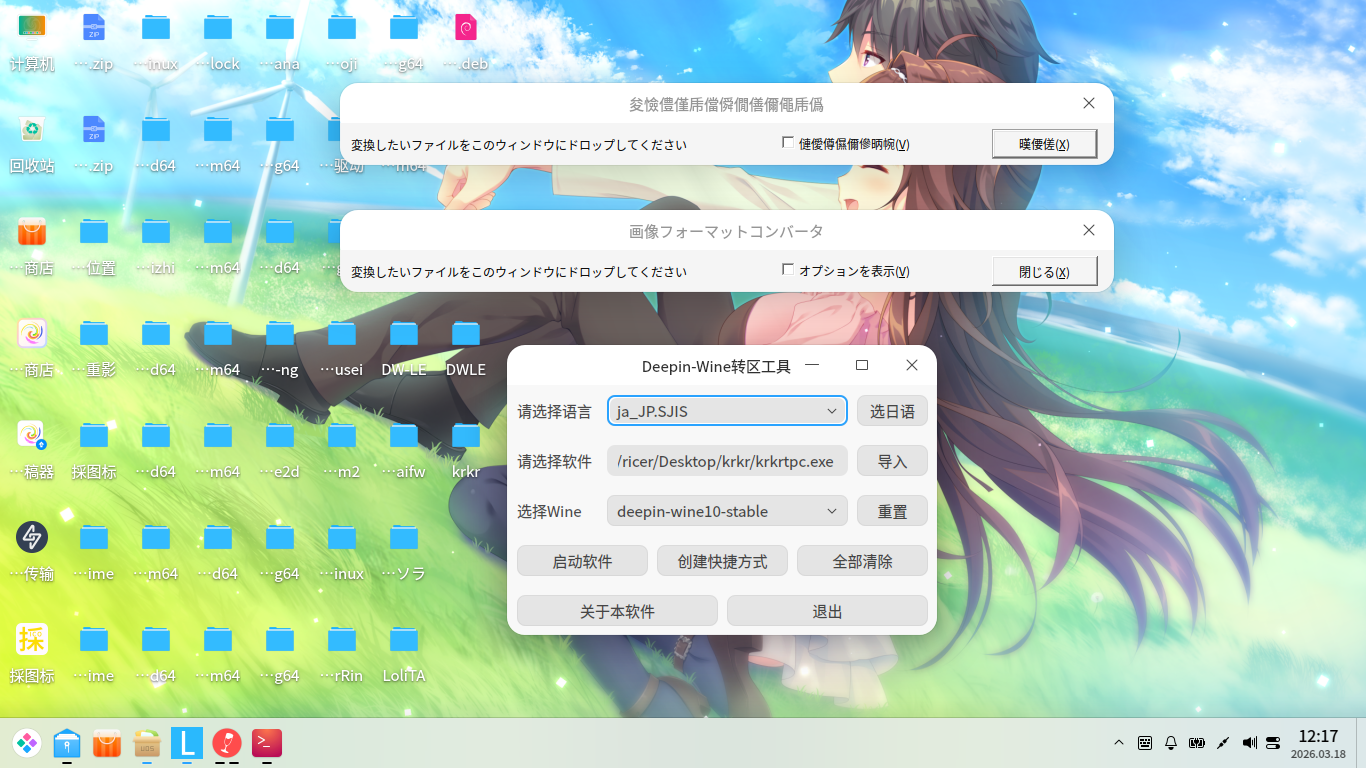Select the folder labeled …izhi
The image size is (1366, 768).
pyautogui.click(x=156, y=231)
